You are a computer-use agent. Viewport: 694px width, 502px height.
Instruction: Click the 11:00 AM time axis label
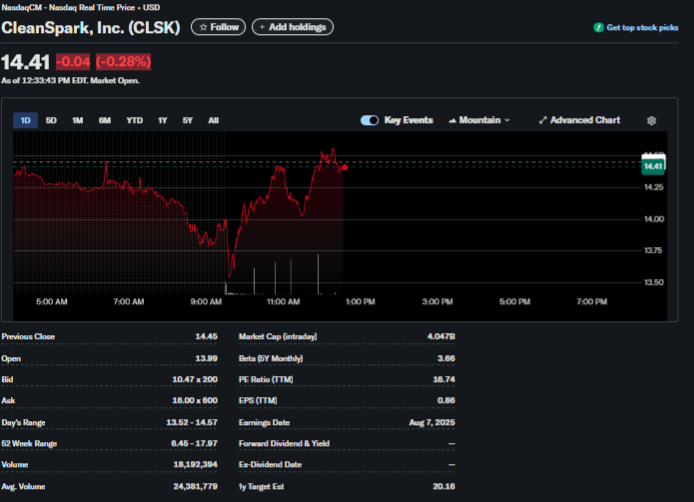click(283, 302)
